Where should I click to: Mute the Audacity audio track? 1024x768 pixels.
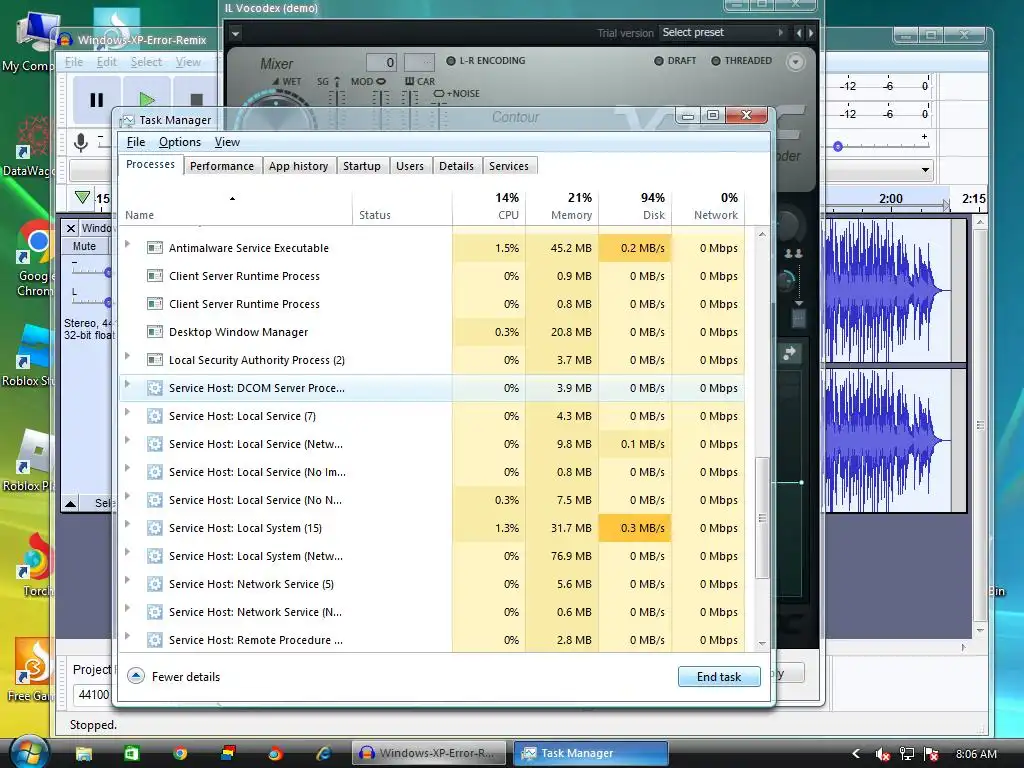tap(84, 246)
